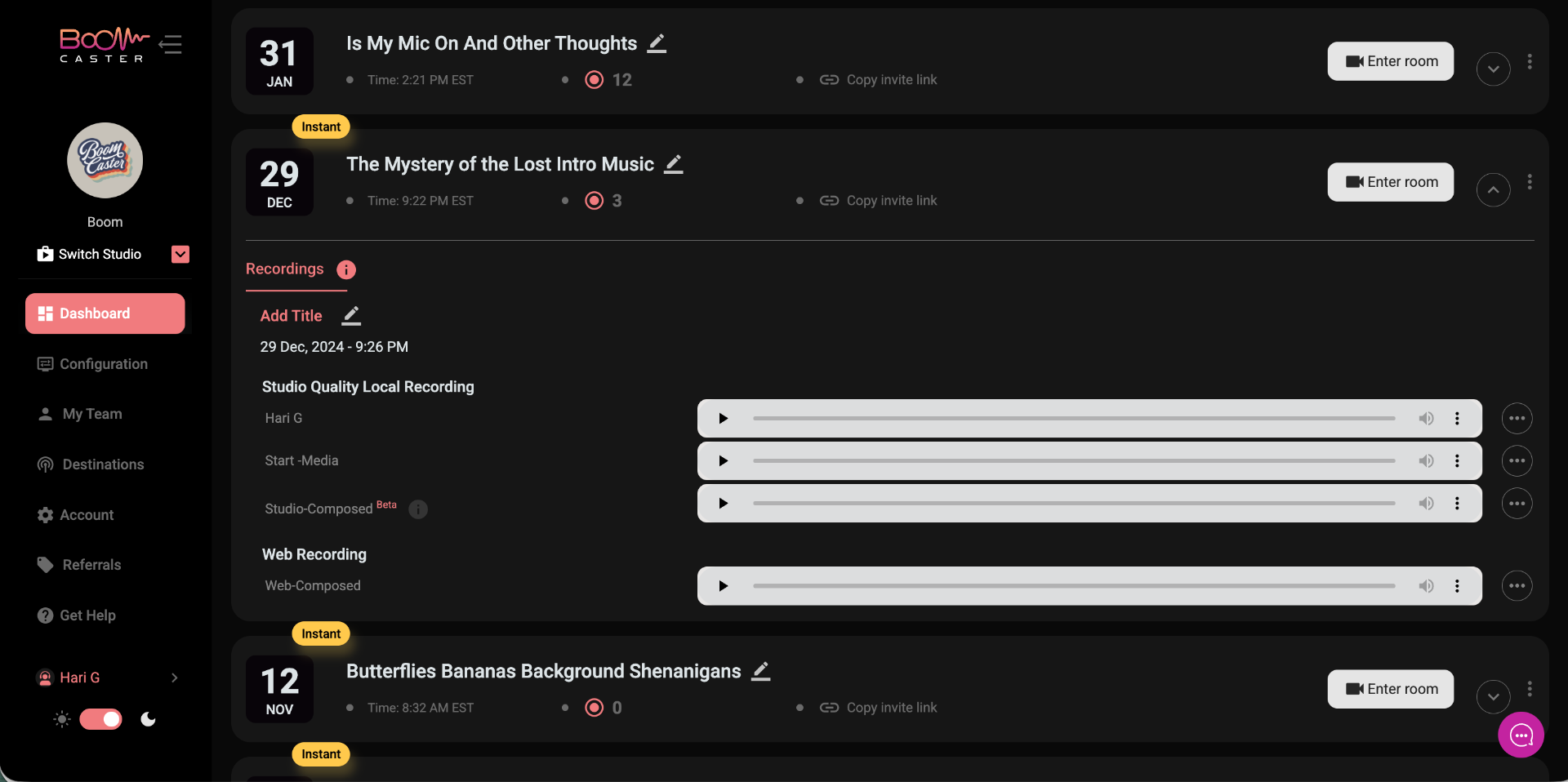
Task: Edit title of Butterflies Bananas episode
Action: point(761,671)
